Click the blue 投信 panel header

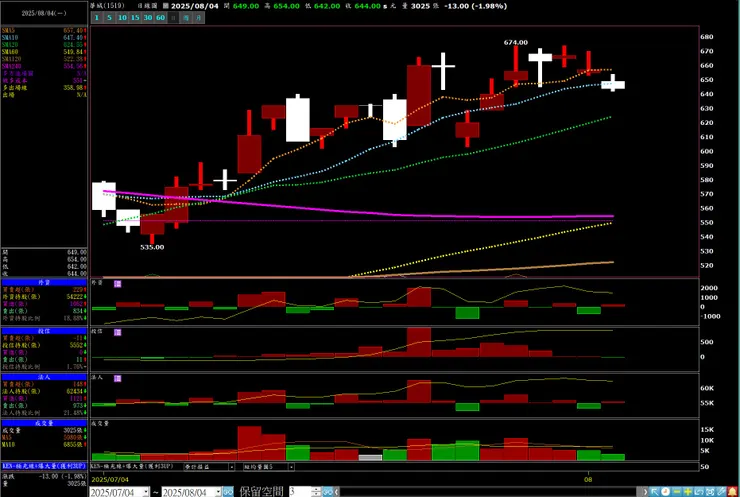click(x=44, y=331)
